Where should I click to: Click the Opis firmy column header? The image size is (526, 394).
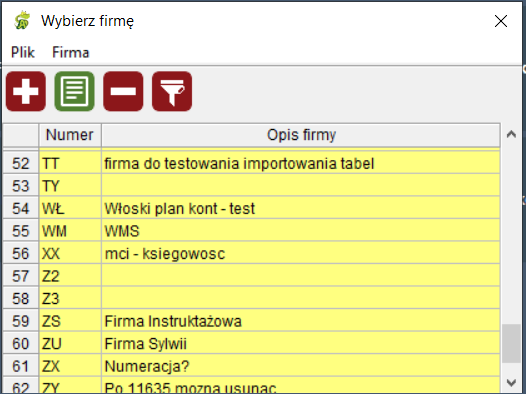coord(301,135)
